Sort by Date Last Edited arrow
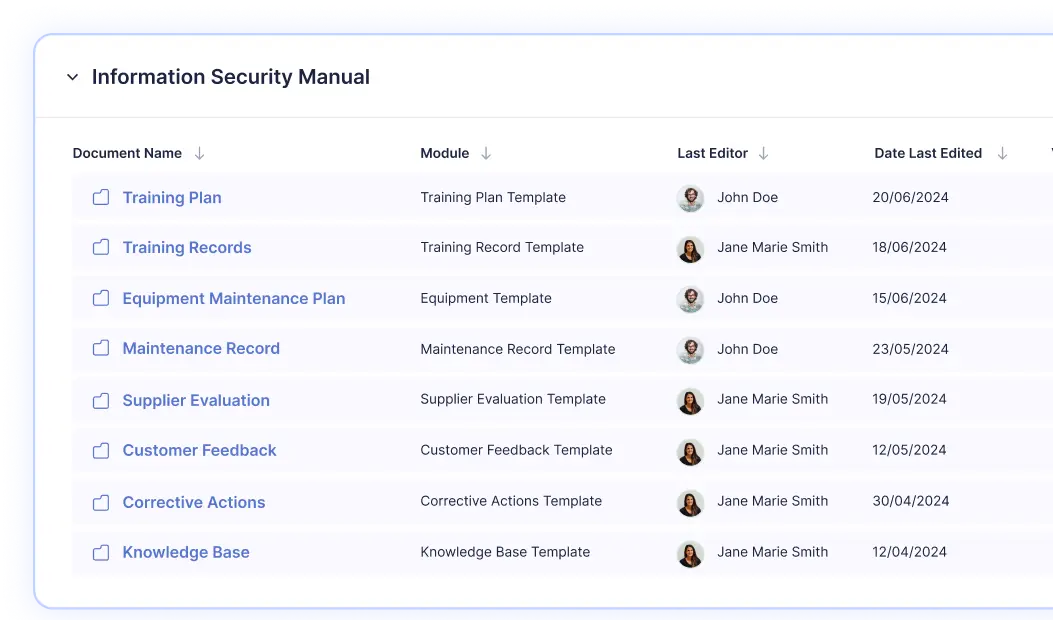This screenshot has height=620, width=1053. pos(1002,154)
